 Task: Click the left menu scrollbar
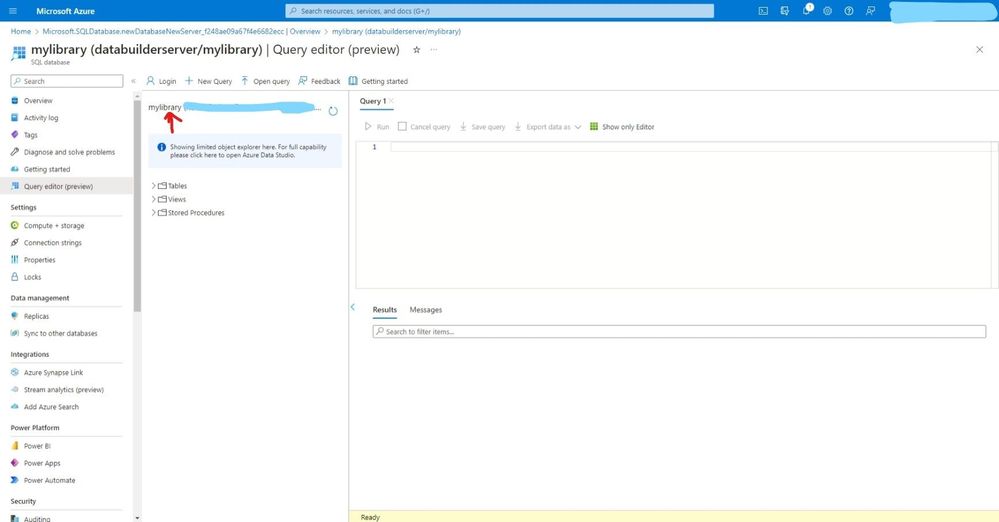137,206
